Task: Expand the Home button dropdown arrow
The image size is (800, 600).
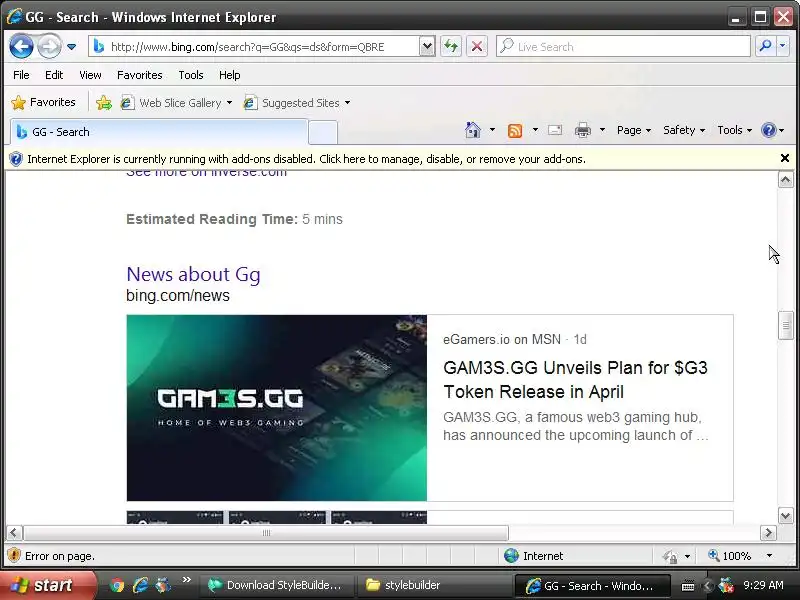Action: click(x=492, y=130)
